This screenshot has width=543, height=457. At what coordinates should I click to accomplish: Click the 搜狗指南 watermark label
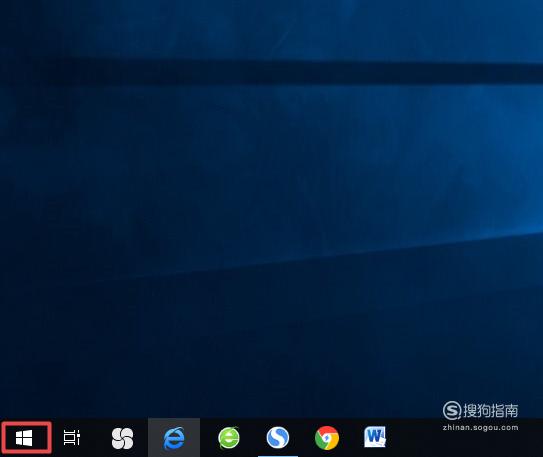[x=491, y=411]
